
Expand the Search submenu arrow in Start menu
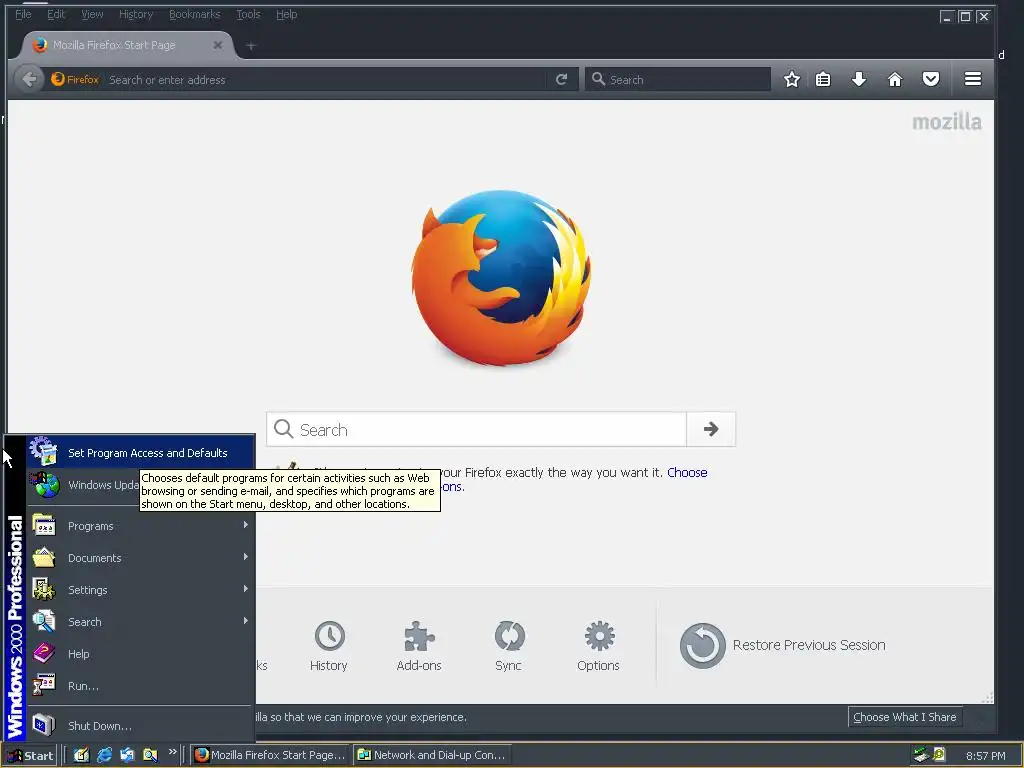246,621
